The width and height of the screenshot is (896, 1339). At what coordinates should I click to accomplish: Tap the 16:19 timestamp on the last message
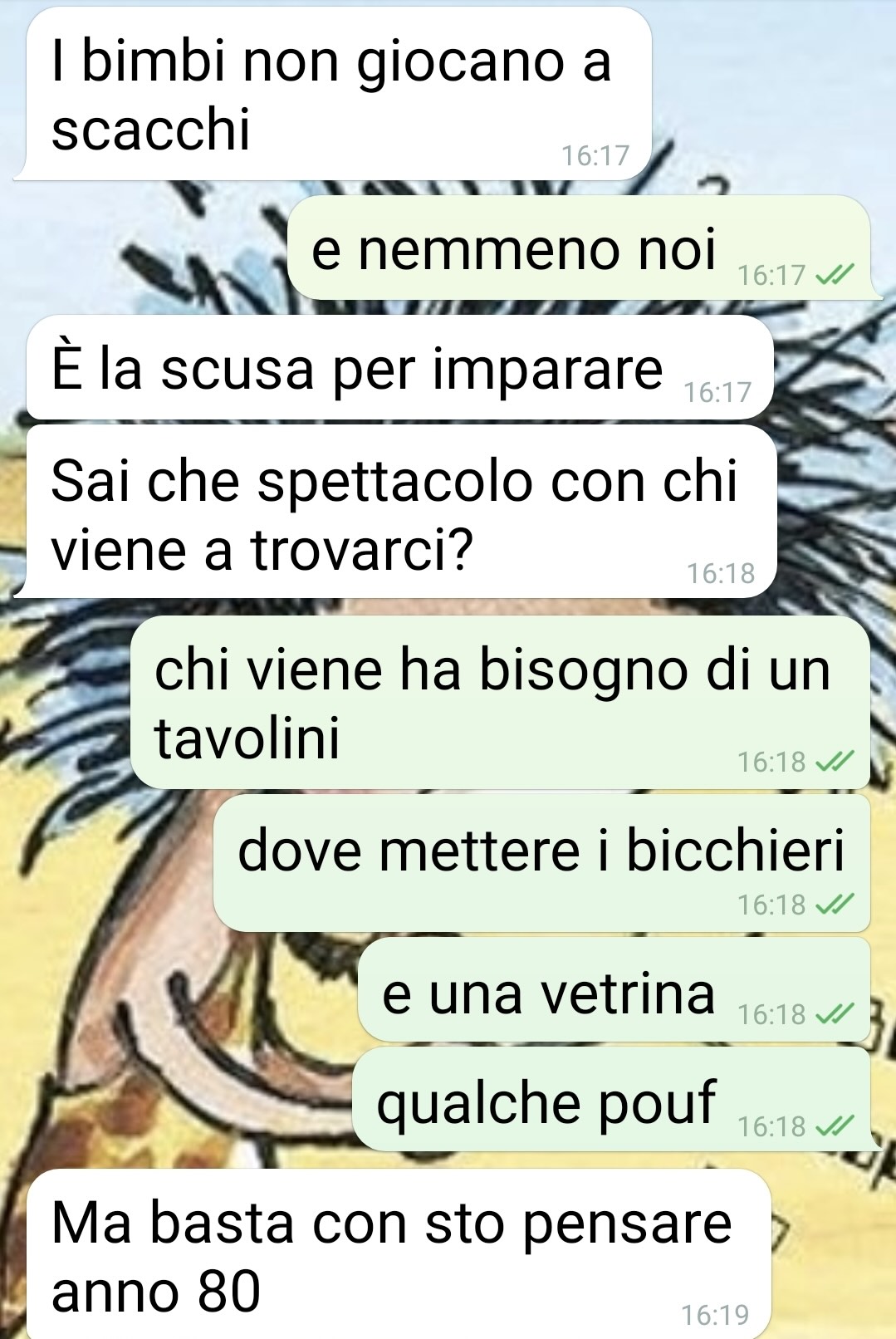(715, 1315)
